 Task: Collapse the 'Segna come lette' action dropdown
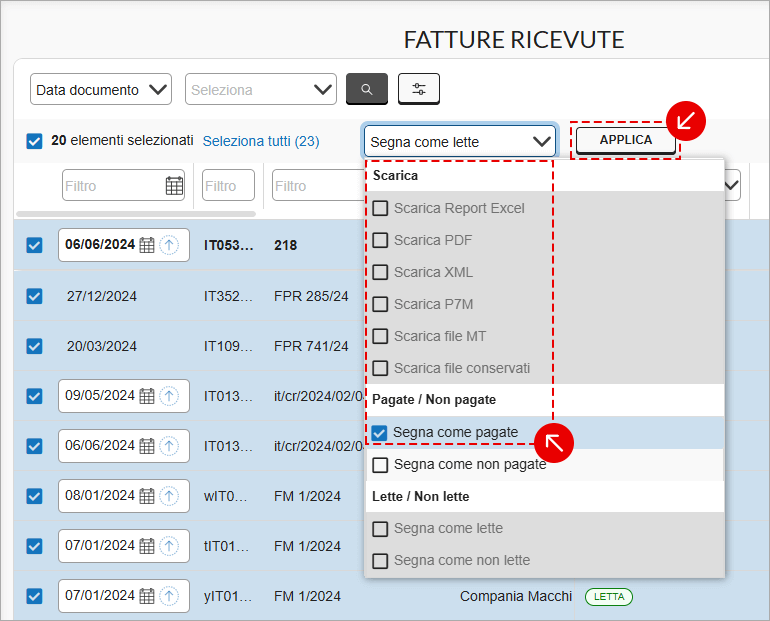[459, 141]
